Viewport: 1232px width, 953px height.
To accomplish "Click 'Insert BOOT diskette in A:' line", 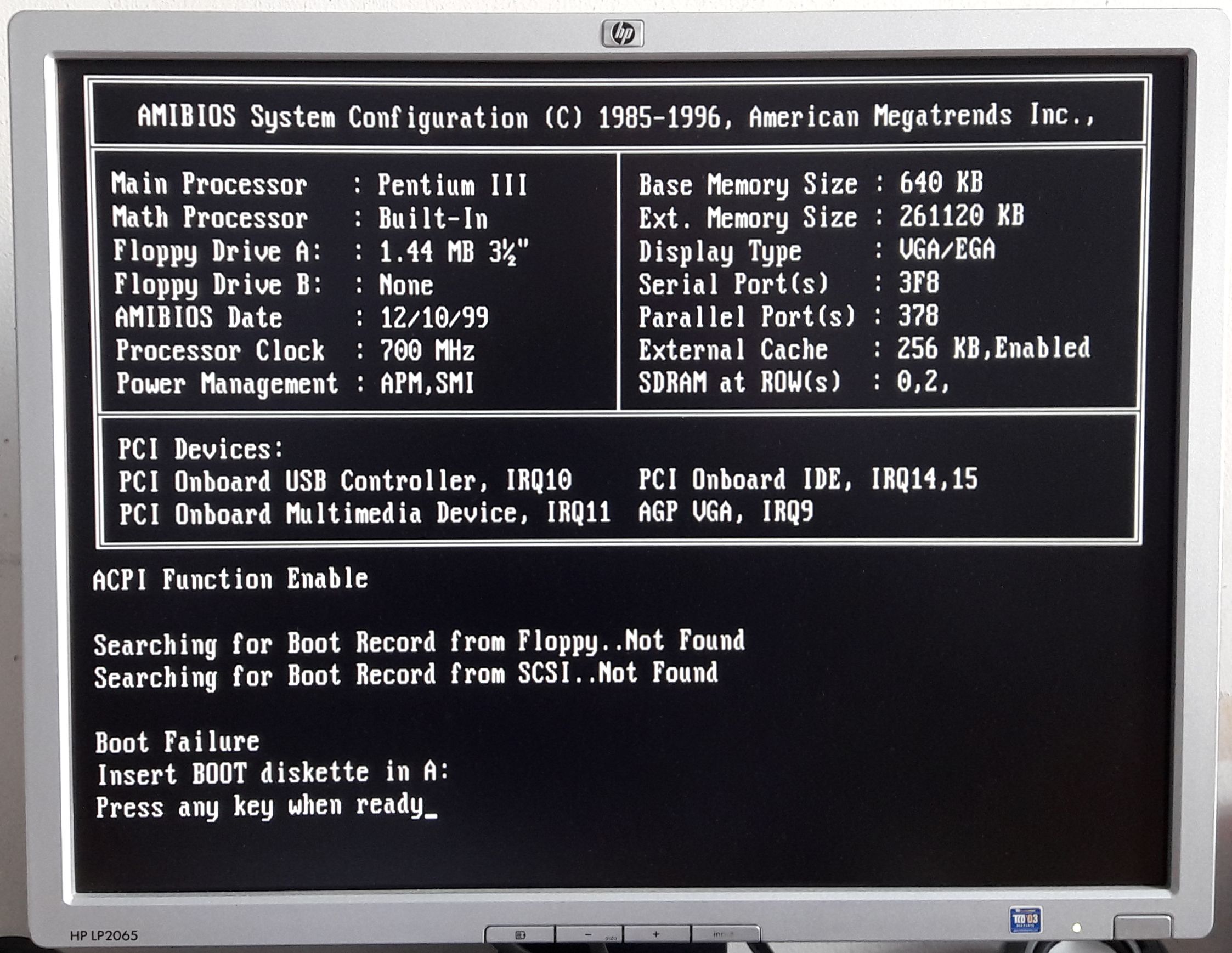I will [273, 774].
